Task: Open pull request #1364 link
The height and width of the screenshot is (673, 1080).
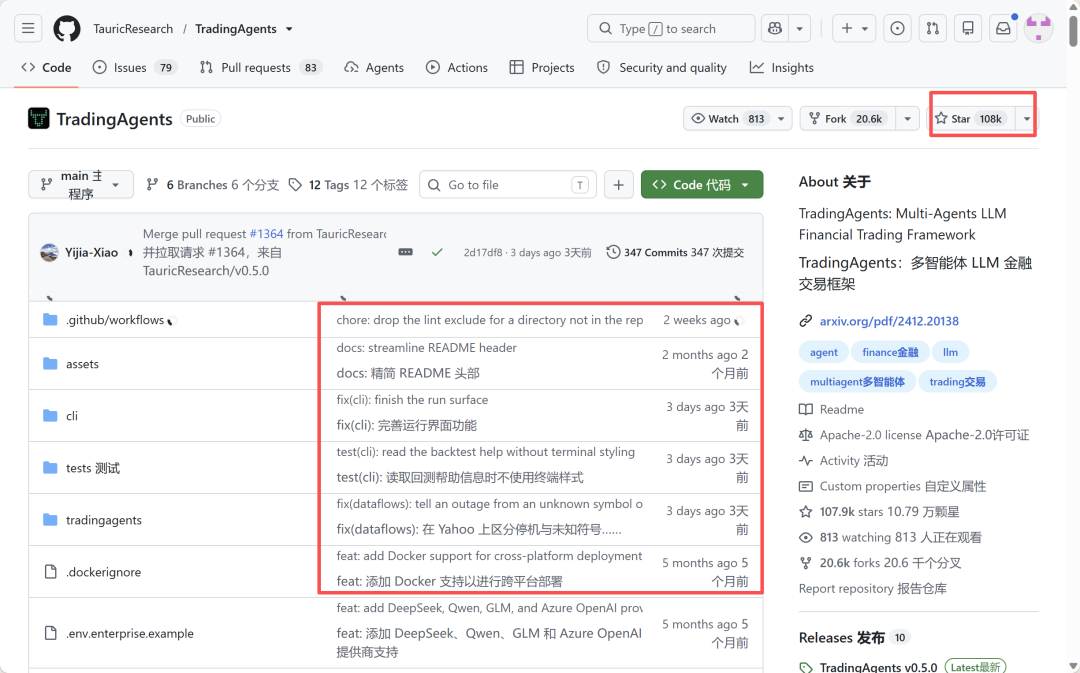Action: 267,234
